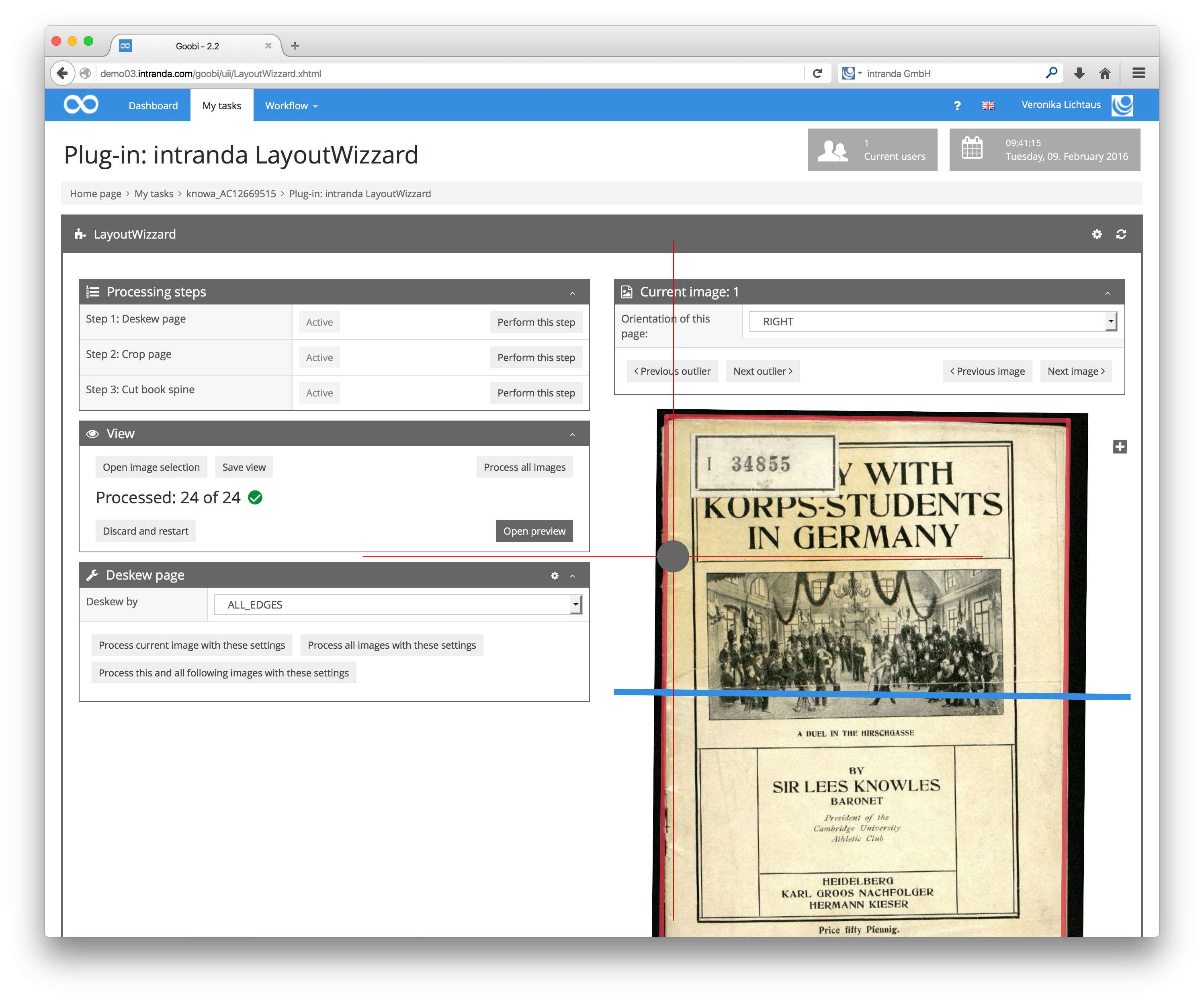1204x1001 pixels.
Task: Open LayoutWizzard settings gear icon
Action: [x=1097, y=234]
